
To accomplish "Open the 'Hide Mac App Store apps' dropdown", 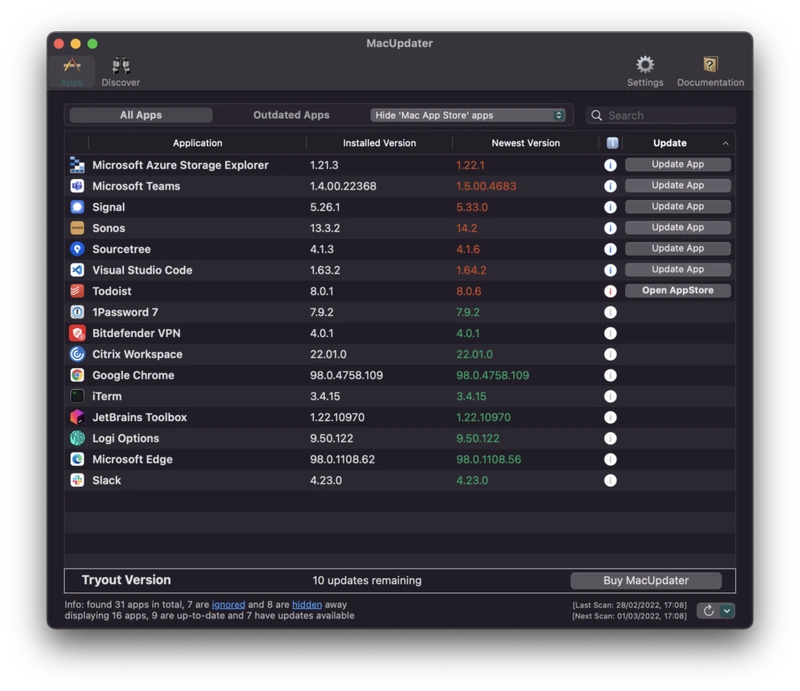I will 466,114.
